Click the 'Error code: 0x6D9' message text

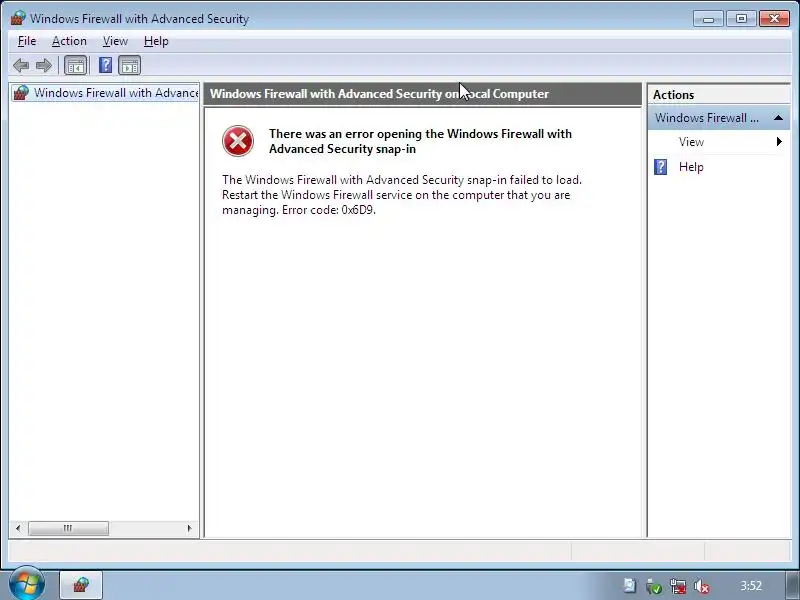click(x=329, y=210)
